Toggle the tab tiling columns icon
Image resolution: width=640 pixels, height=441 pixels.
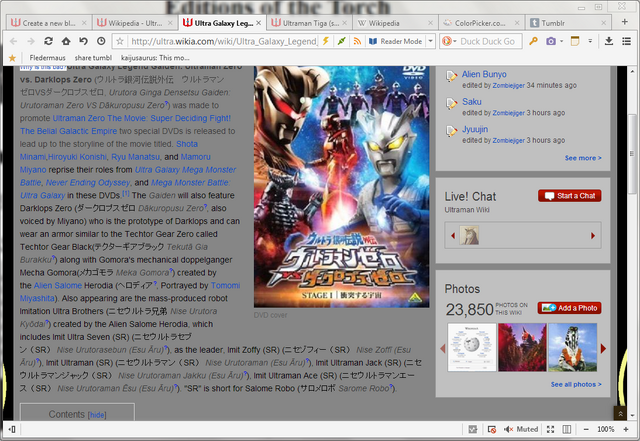pyautogui.click(x=567, y=429)
